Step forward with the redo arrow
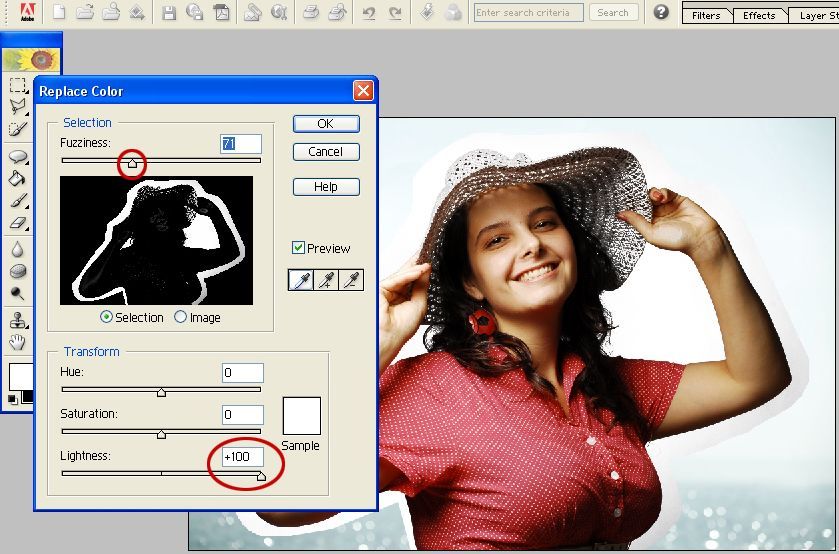This screenshot has height=554, width=839. (395, 13)
